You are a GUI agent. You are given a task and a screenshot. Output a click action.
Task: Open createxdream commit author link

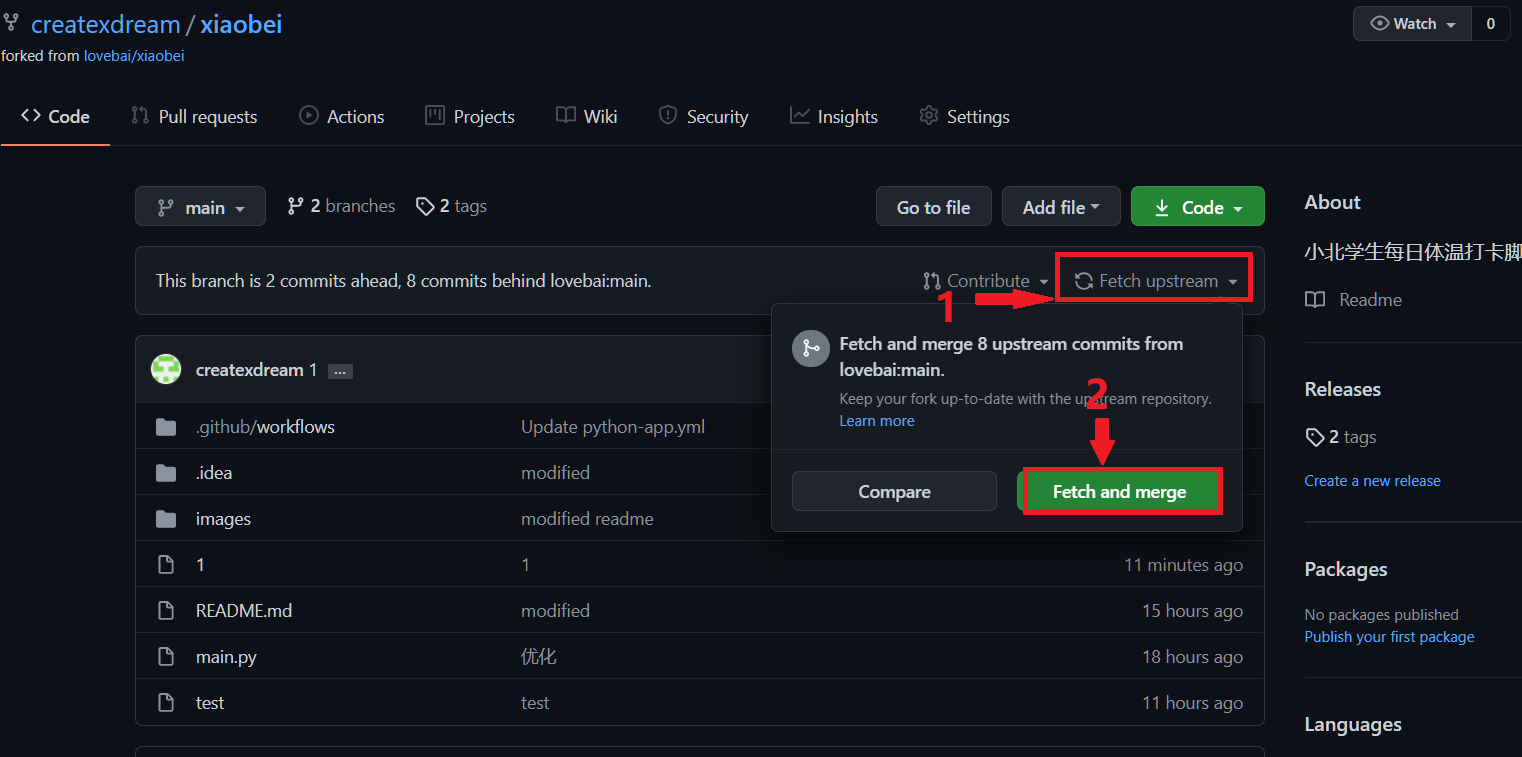(x=249, y=370)
